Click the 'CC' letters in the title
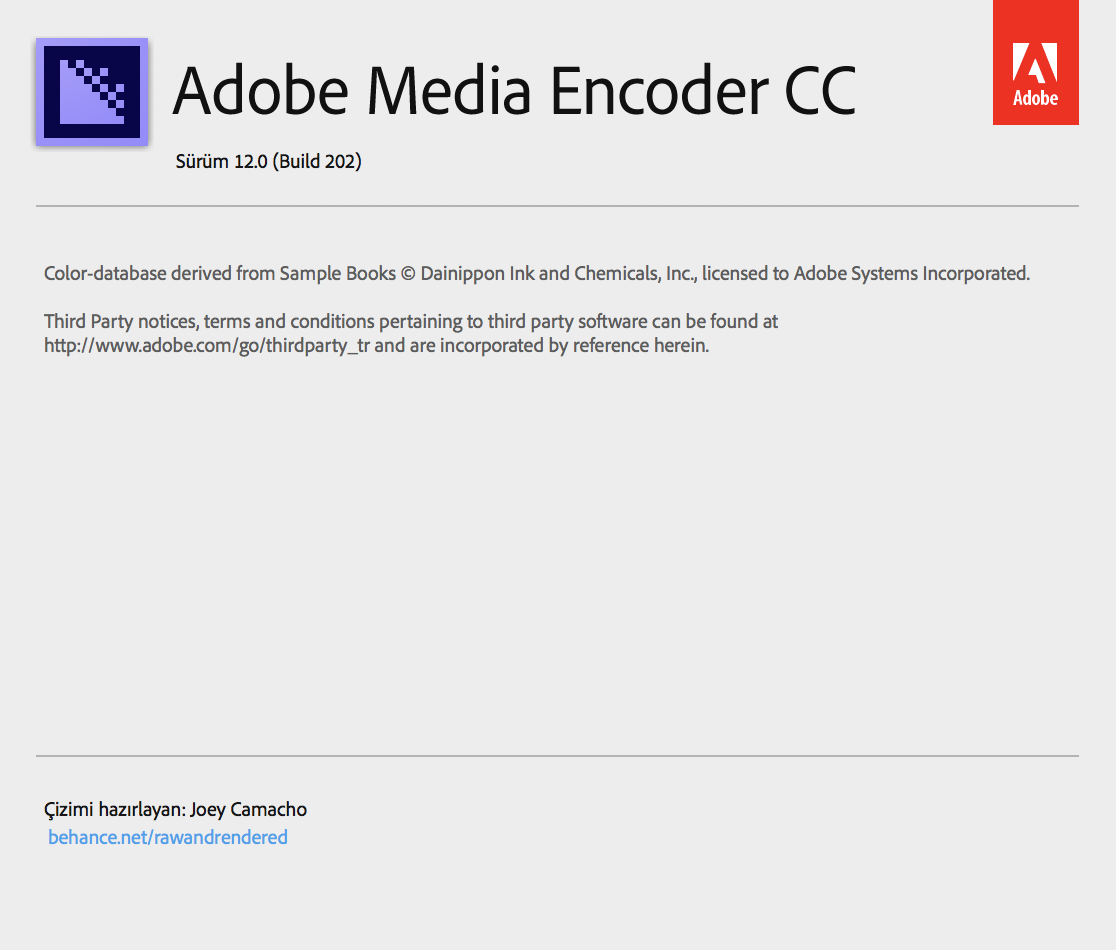Screen dimensions: 1116x950 click(820, 90)
